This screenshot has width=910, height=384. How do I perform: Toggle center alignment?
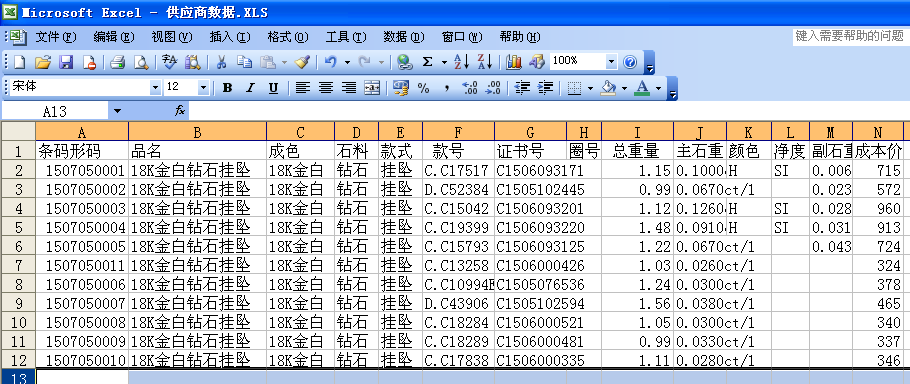[x=326, y=88]
